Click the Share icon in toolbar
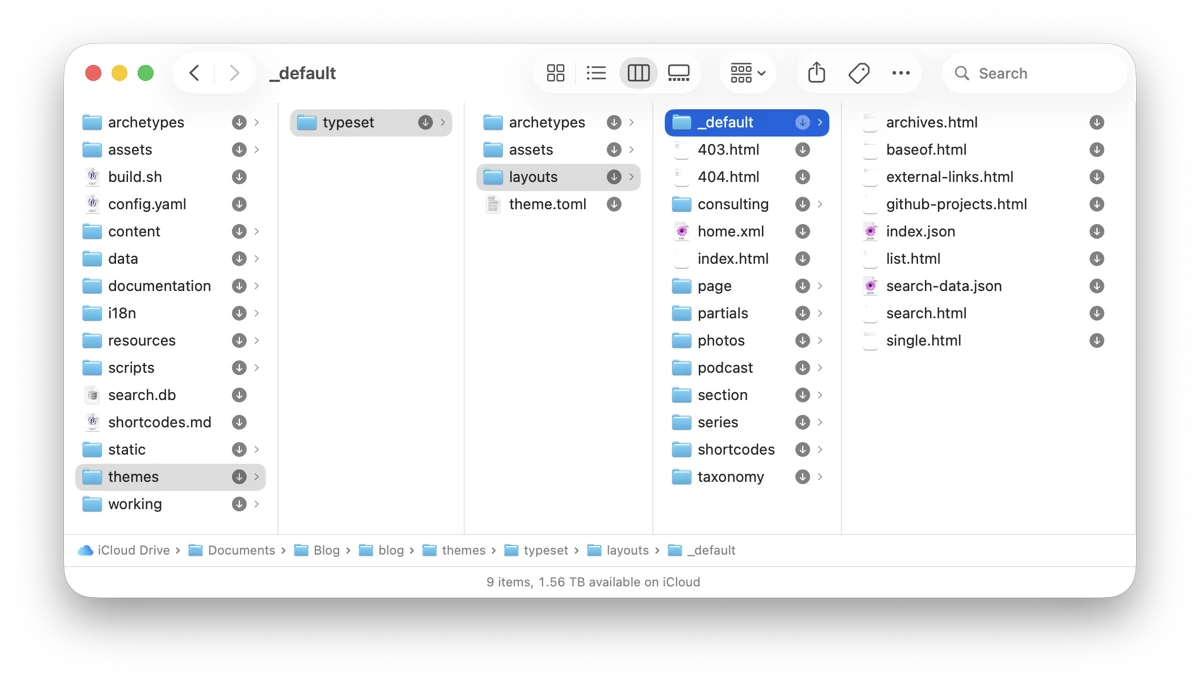Image resolution: width=1200 pixels, height=682 pixels. (x=816, y=73)
